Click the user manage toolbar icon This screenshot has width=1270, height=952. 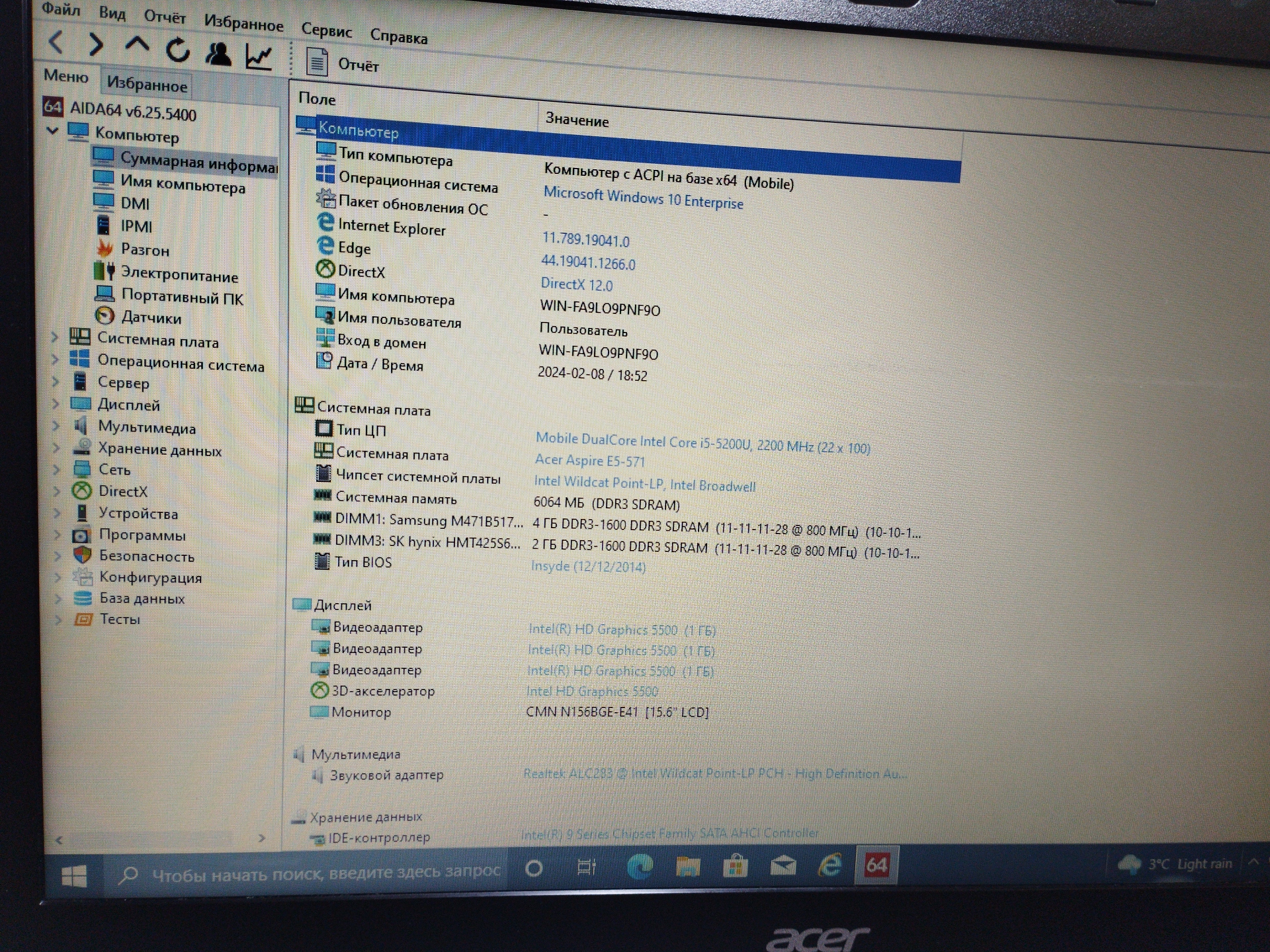pos(218,54)
